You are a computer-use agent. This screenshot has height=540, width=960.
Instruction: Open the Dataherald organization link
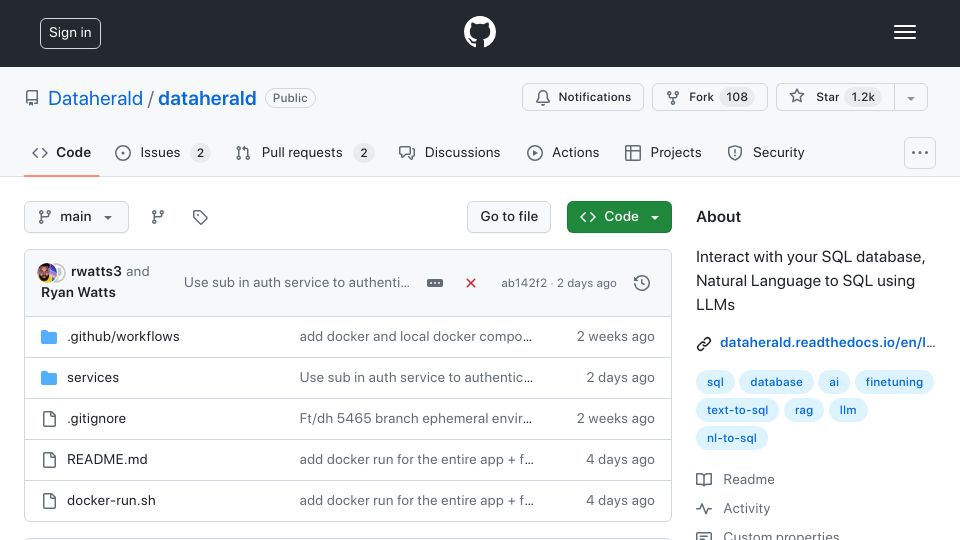coord(95,98)
